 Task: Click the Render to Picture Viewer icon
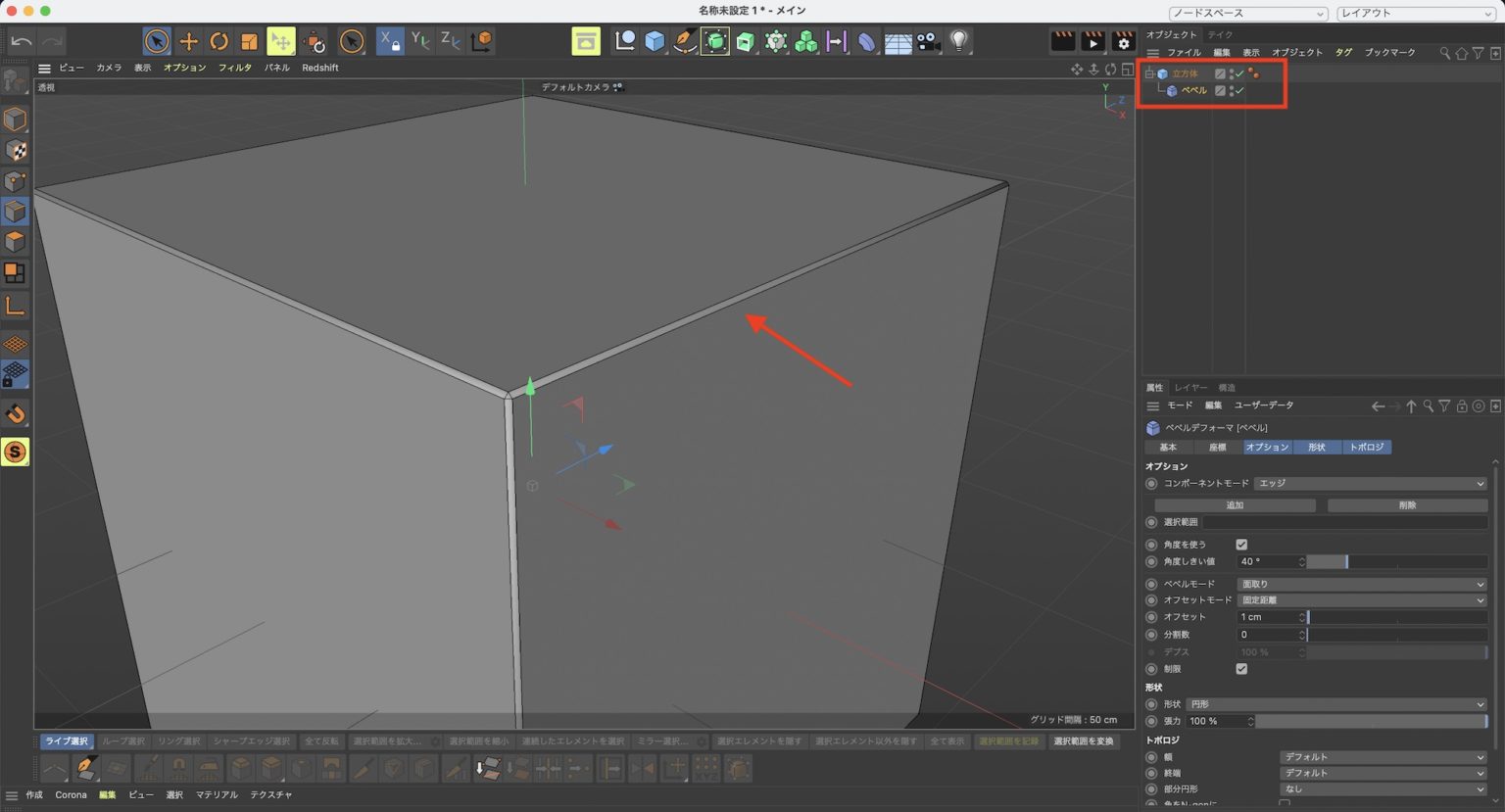(1092, 42)
